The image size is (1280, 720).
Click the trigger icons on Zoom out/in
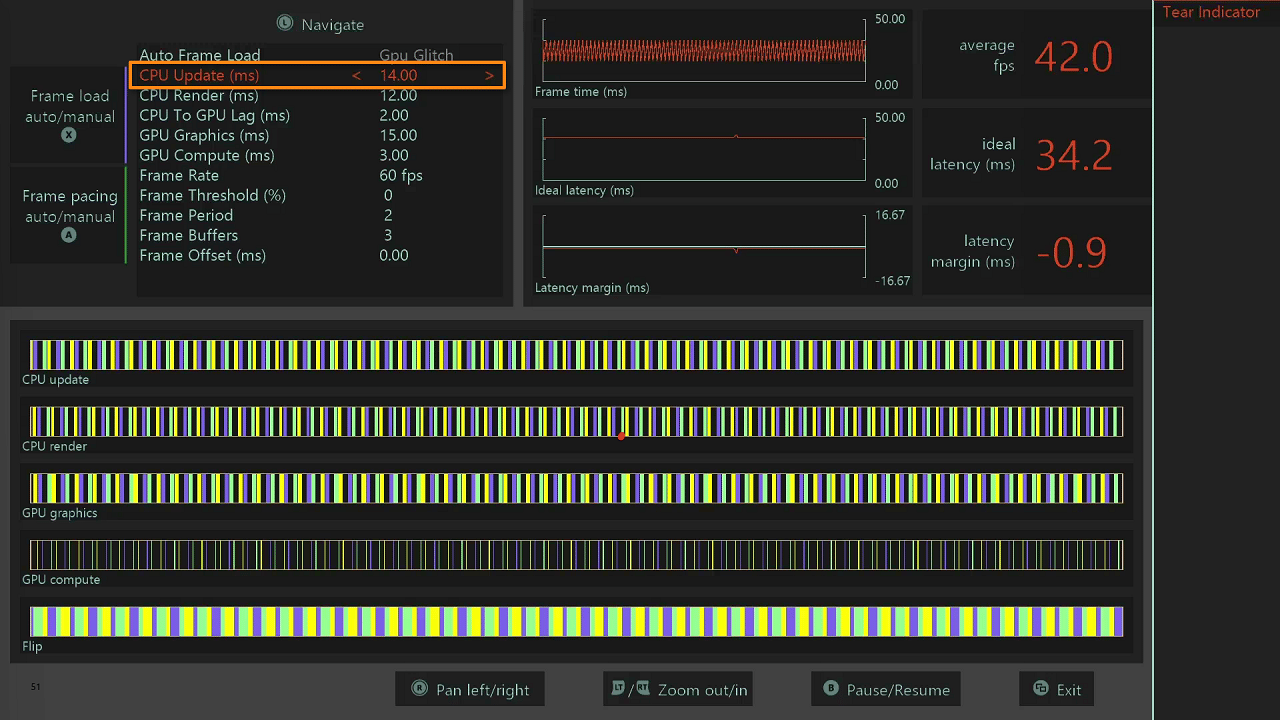631,689
